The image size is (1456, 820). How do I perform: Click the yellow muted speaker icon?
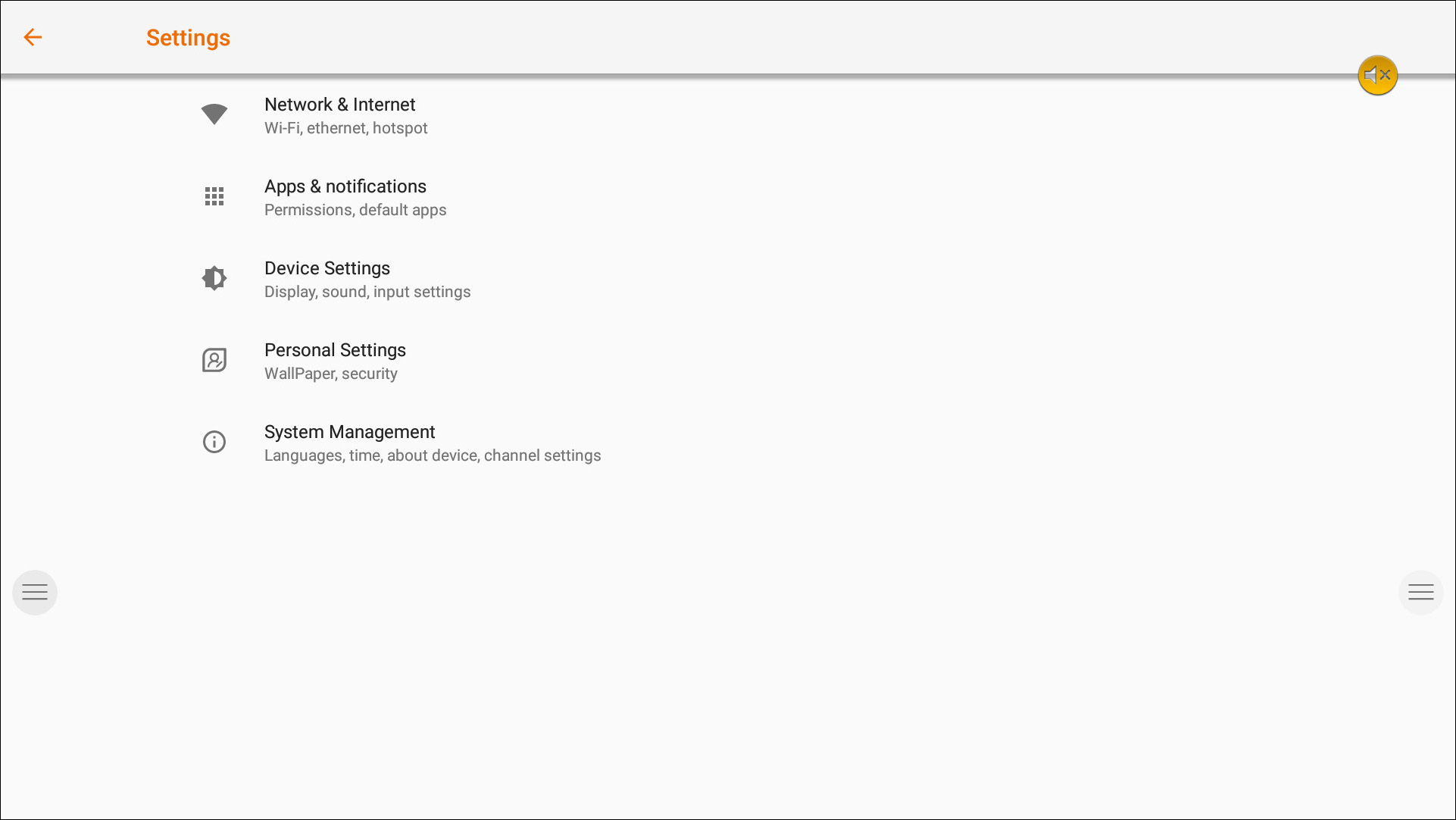(x=1377, y=75)
